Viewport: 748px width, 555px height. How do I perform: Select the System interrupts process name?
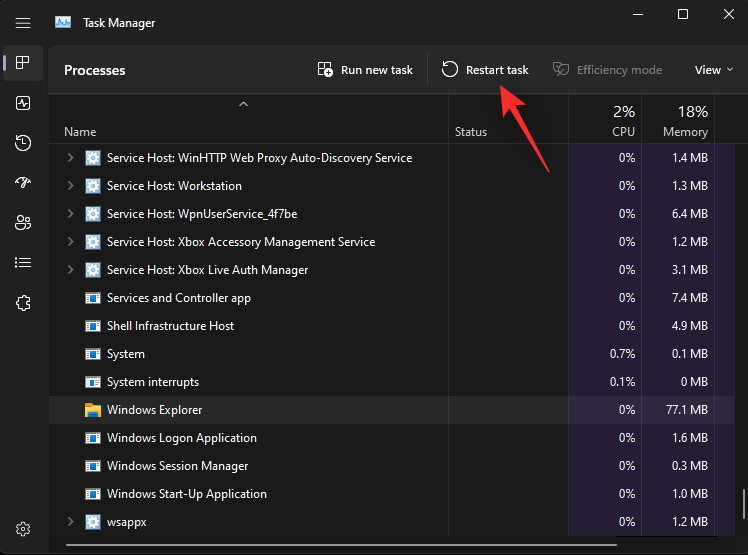pos(153,382)
